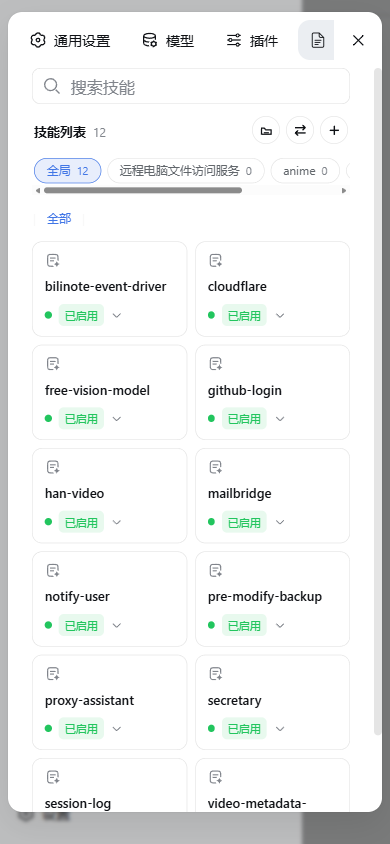Screen dimensions: 390x844
Task: Open the secretary skill name
Action: [235, 701]
